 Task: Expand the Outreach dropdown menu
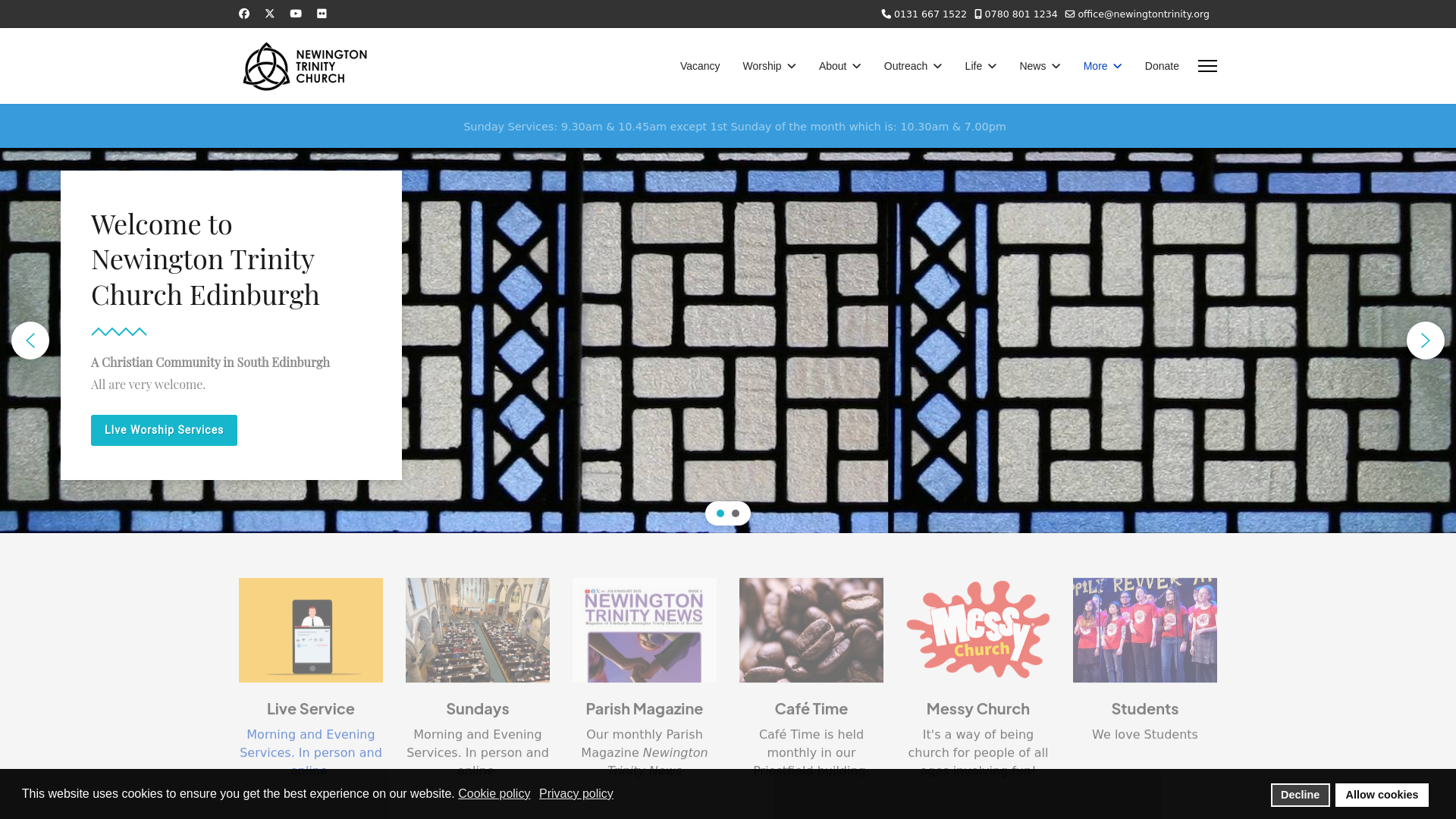[912, 66]
